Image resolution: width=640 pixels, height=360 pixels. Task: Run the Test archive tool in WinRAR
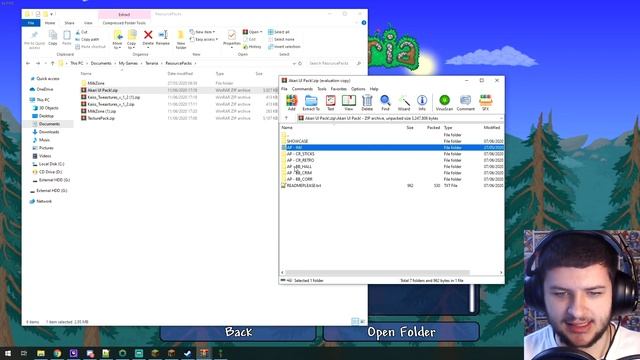click(x=331, y=102)
